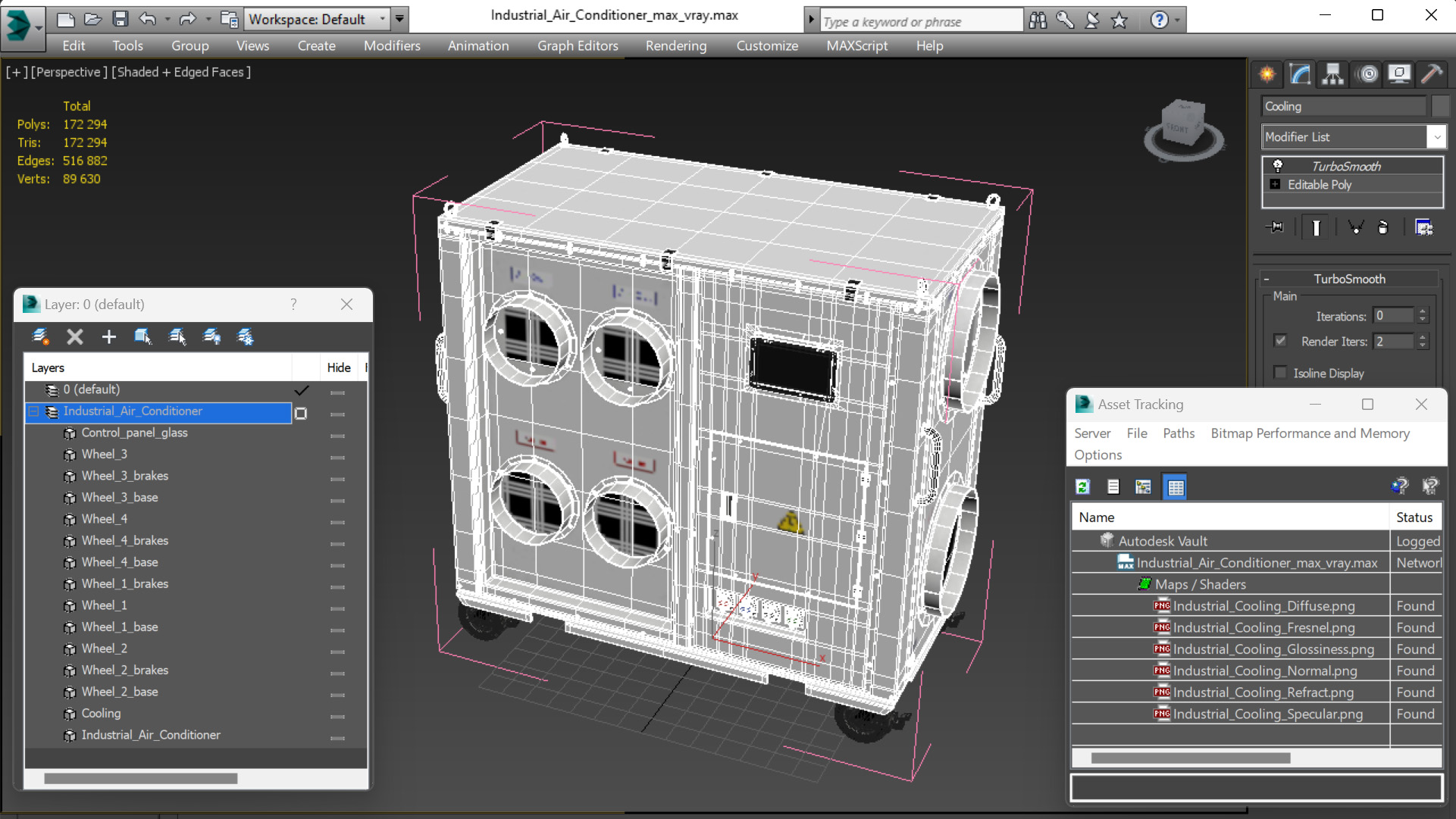Open Configure Modifier Sets icon

pos(1424,227)
